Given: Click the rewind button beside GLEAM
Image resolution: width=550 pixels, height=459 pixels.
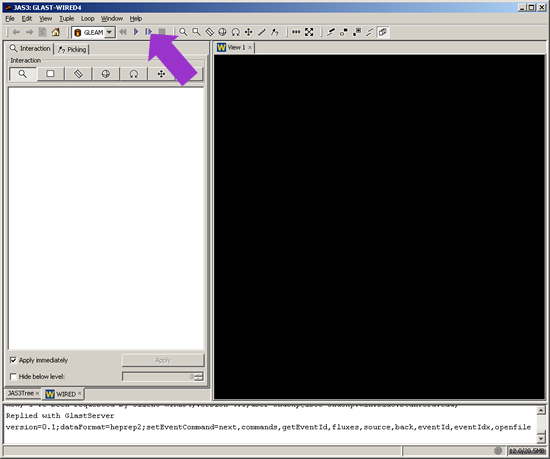Looking at the screenshot, I should pos(123,32).
